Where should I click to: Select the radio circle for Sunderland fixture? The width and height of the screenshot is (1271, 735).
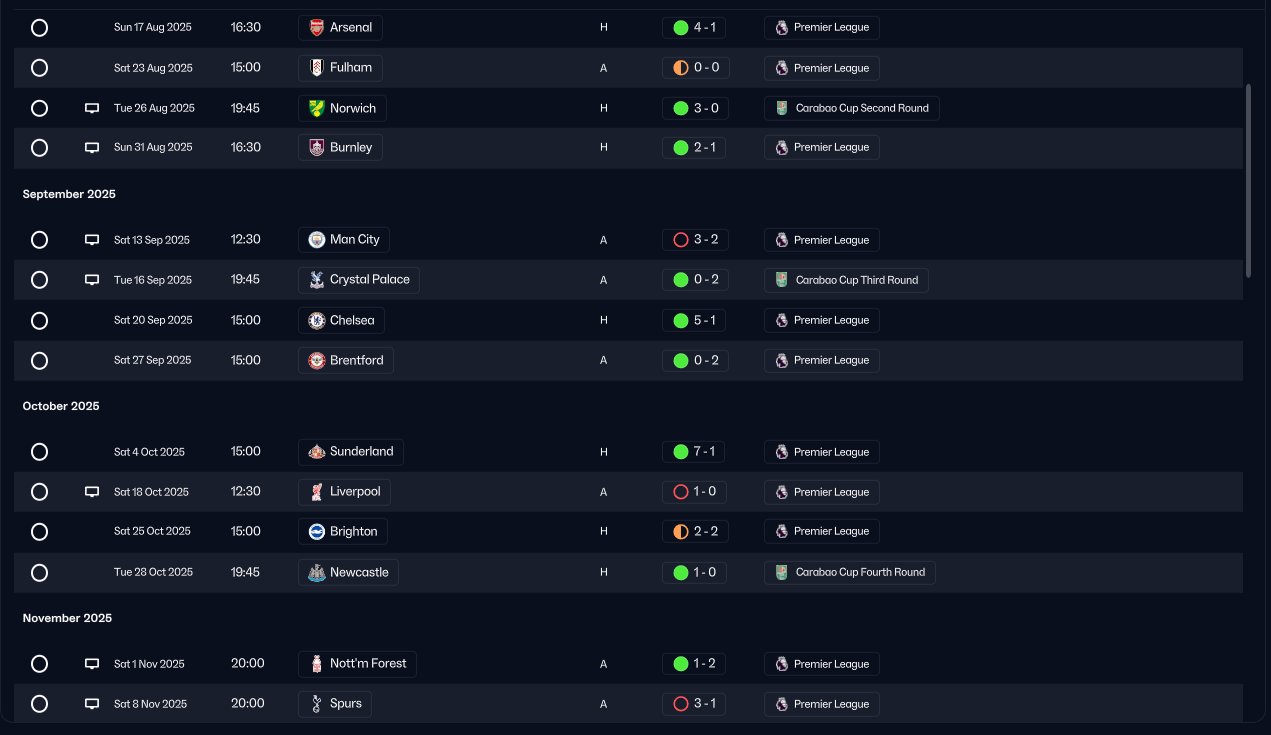(x=39, y=452)
